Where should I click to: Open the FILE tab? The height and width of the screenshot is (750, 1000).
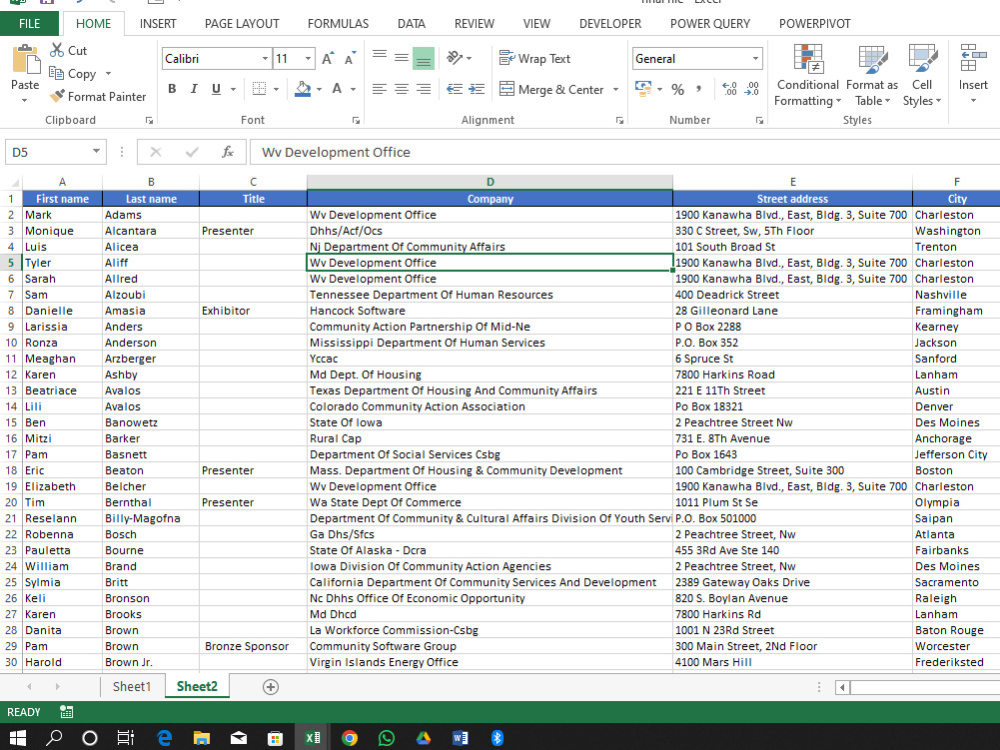[29, 24]
